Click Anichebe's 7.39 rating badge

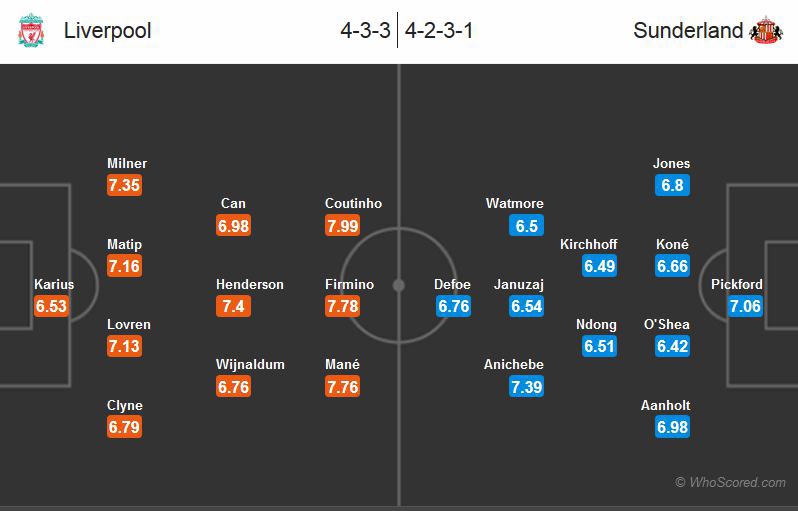coord(527,387)
